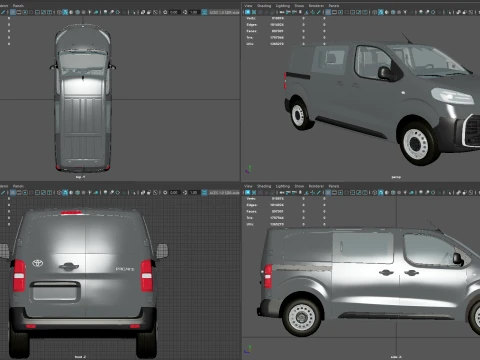
Task: Click Exposure value field in front view panel
Action: [175, 192]
